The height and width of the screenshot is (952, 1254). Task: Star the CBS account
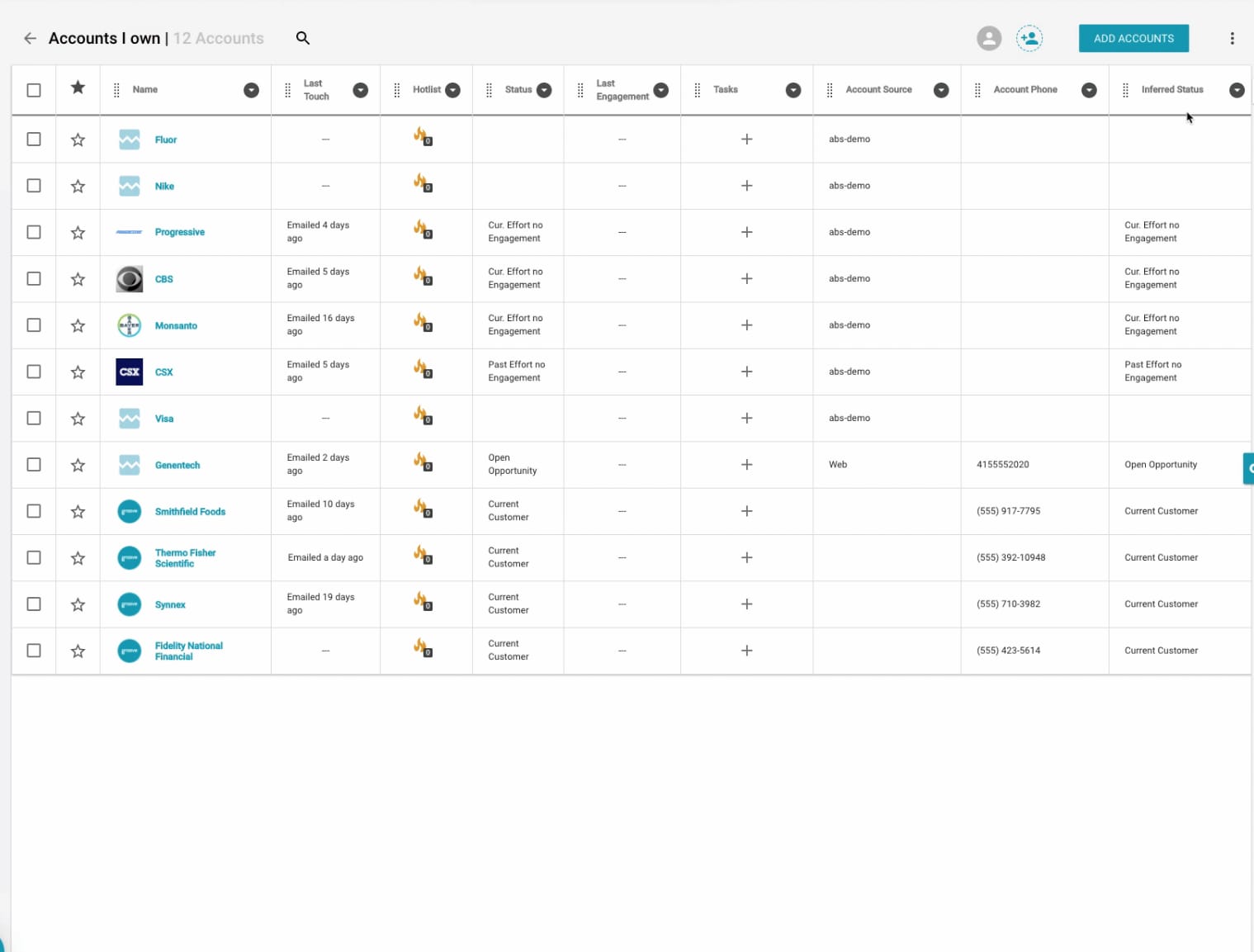(x=78, y=279)
